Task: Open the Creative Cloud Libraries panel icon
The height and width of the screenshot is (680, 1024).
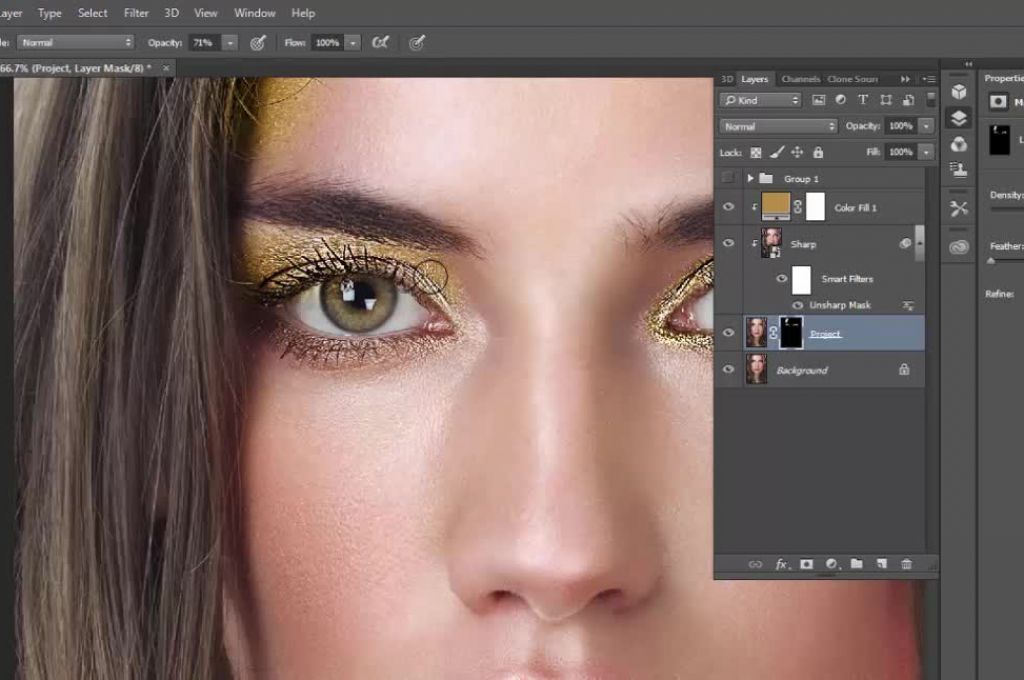Action: tap(959, 247)
